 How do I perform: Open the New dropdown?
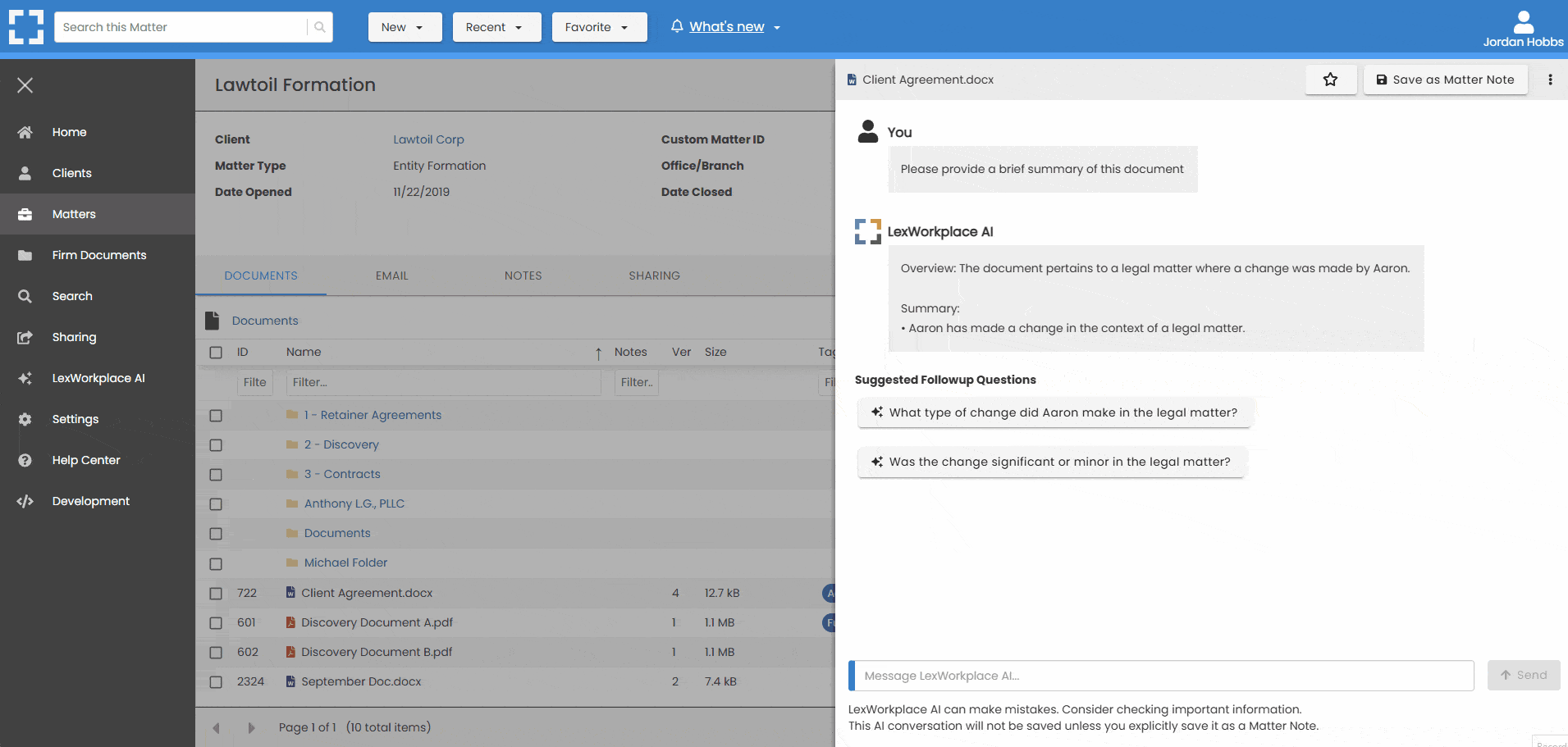(405, 26)
